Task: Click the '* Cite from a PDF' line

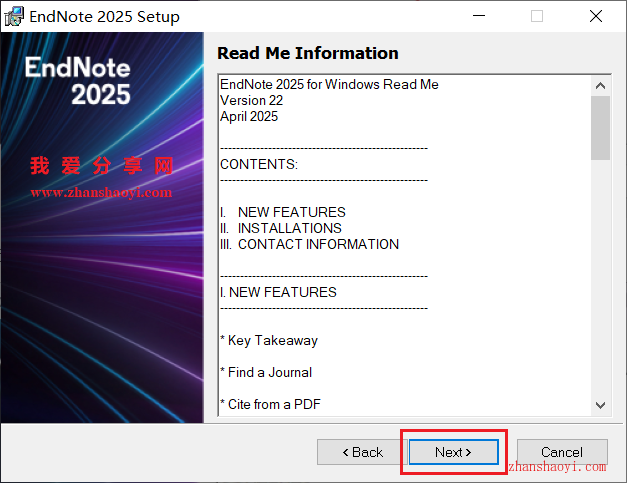Action: click(270, 404)
